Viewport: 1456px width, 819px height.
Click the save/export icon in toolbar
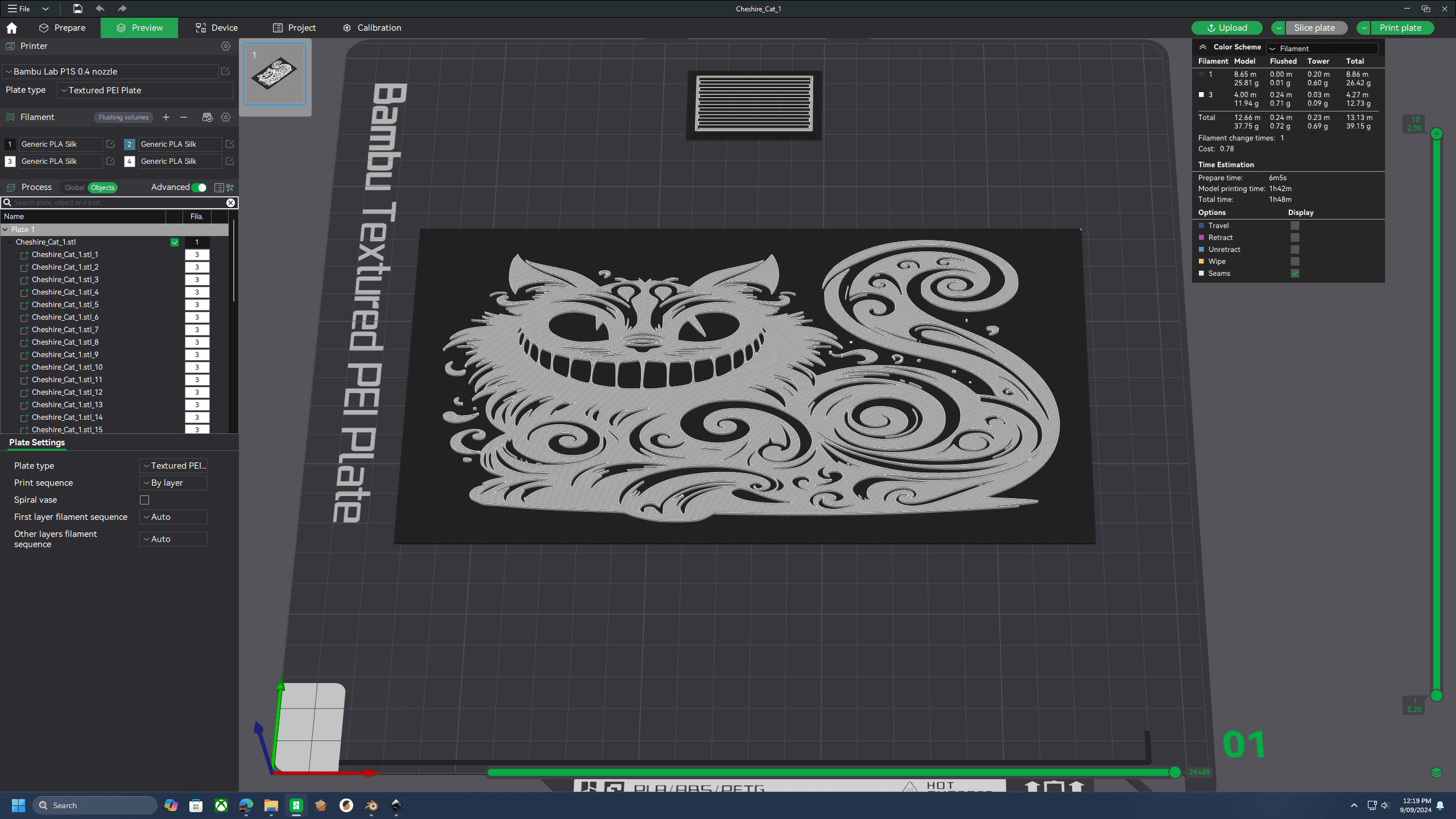pos(77,9)
